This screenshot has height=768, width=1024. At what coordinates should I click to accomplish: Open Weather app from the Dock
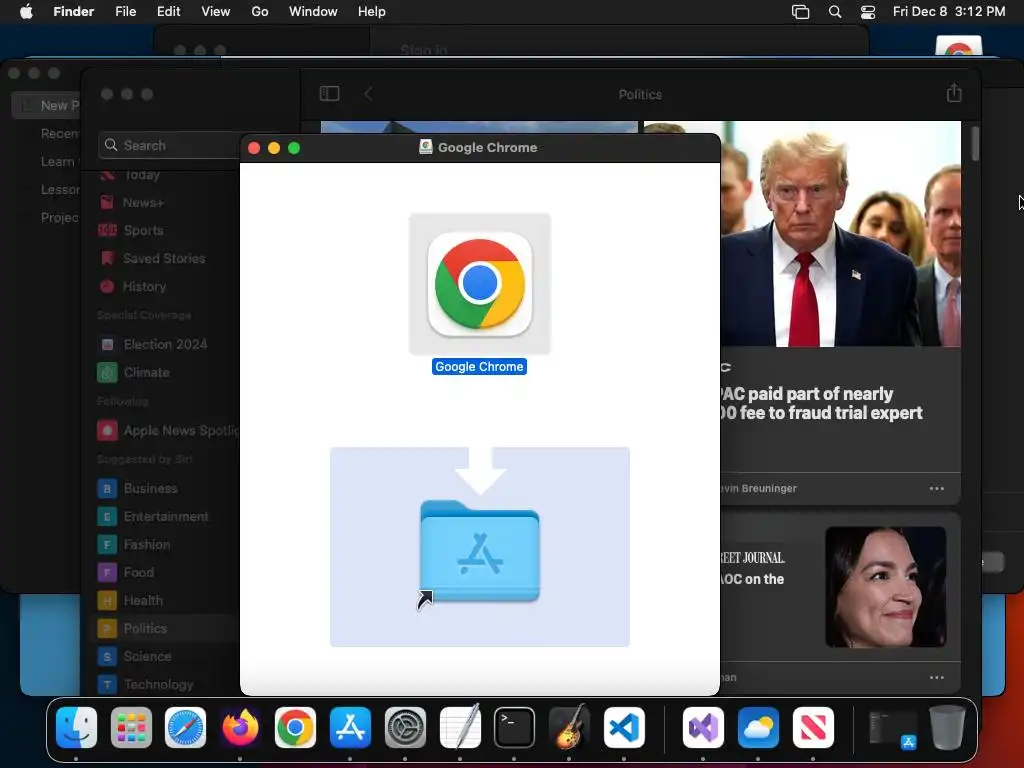(x=758, y=727)
